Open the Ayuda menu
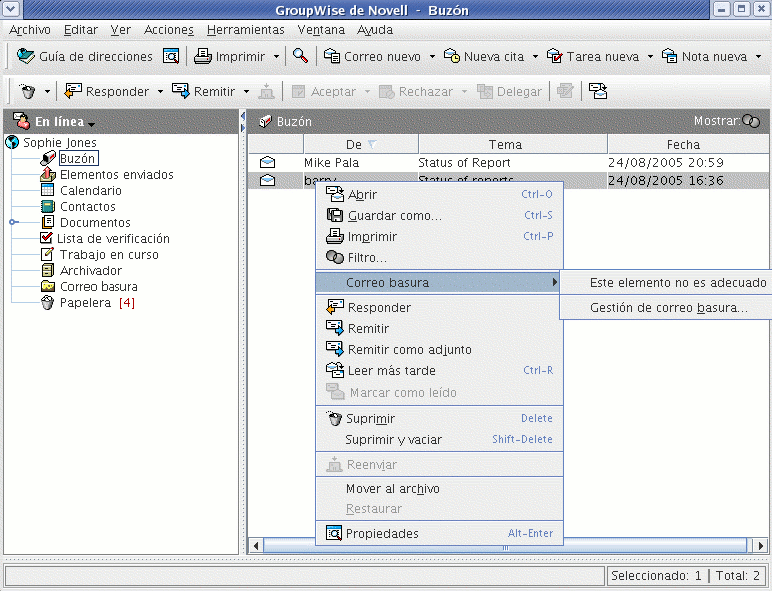 click(x=375, y=30)
